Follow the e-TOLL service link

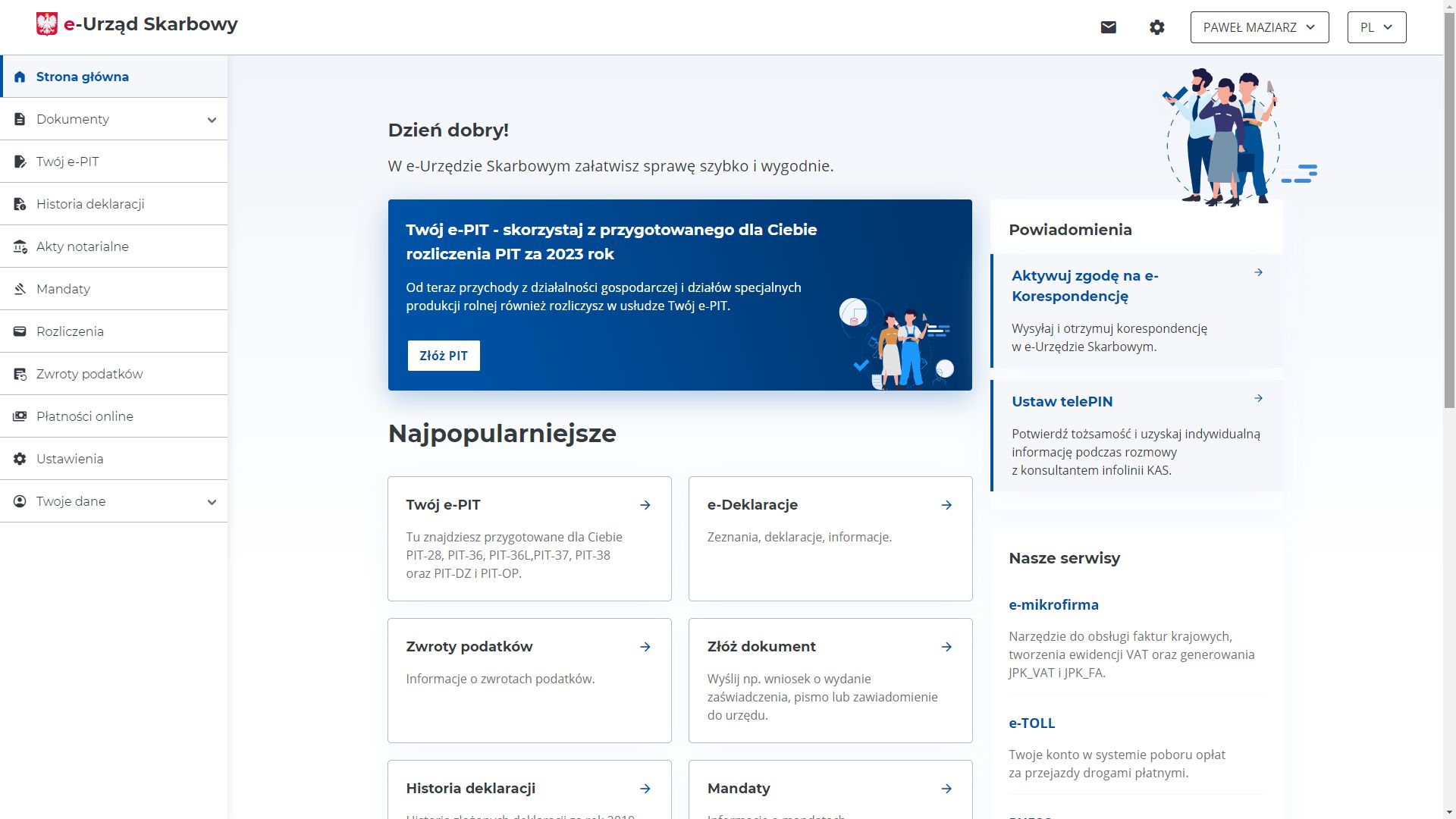(1031, 723)
